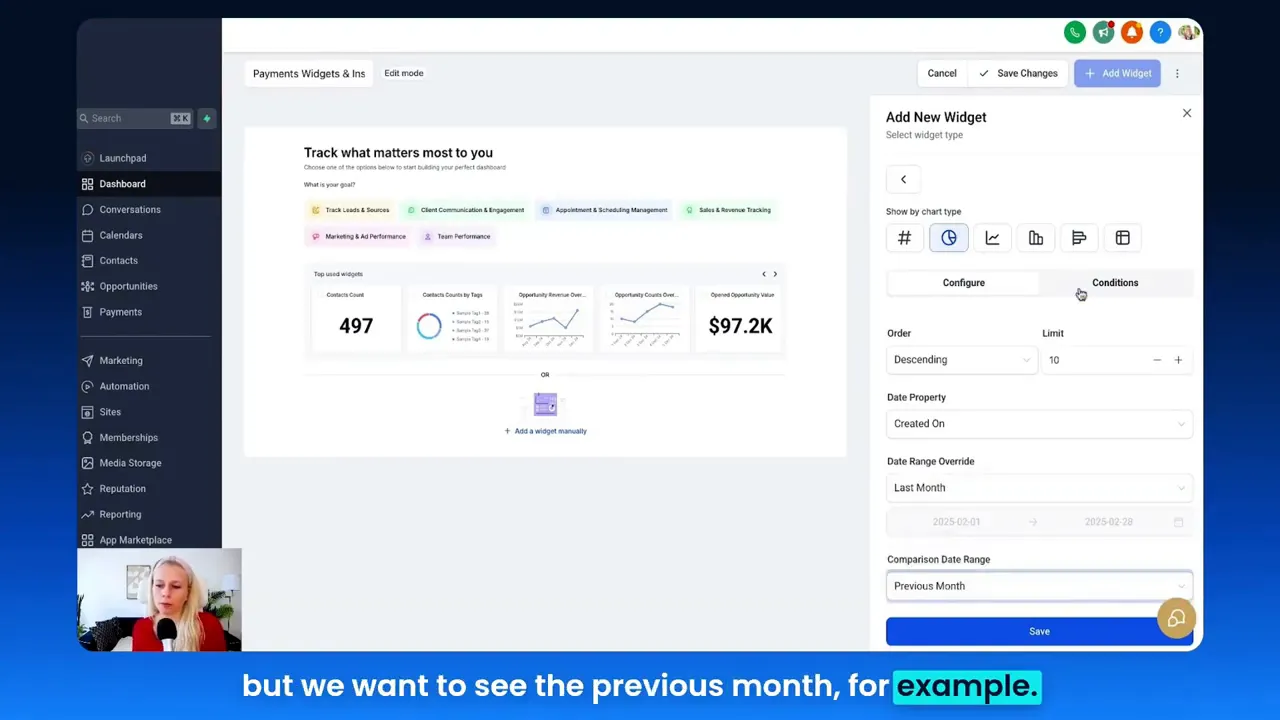
Task: Focus the sidebar Search field
Action: pyautogui.click(x=135, y=118)
